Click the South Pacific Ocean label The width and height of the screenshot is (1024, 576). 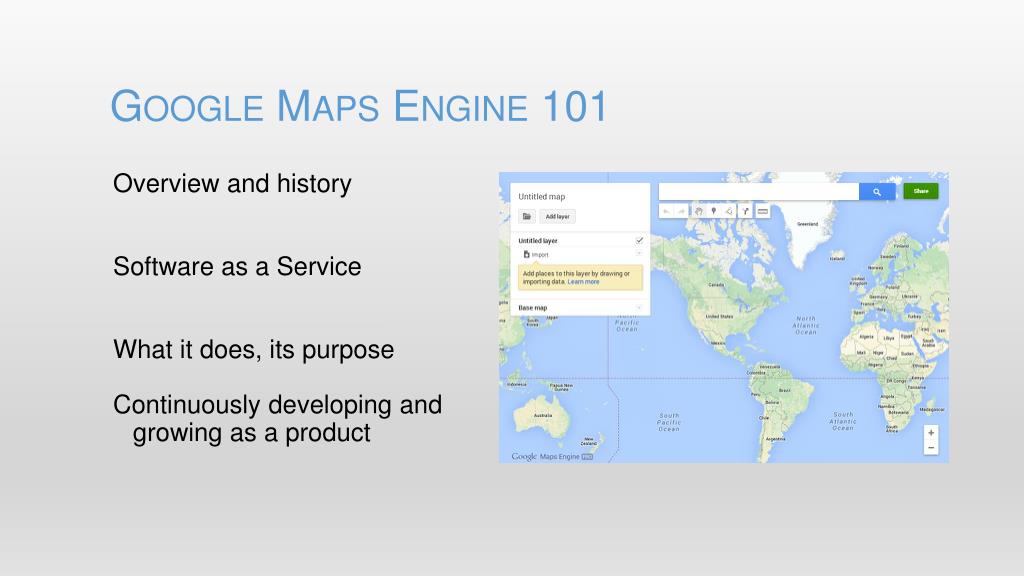pyautogui.click(x=669, y=422)
